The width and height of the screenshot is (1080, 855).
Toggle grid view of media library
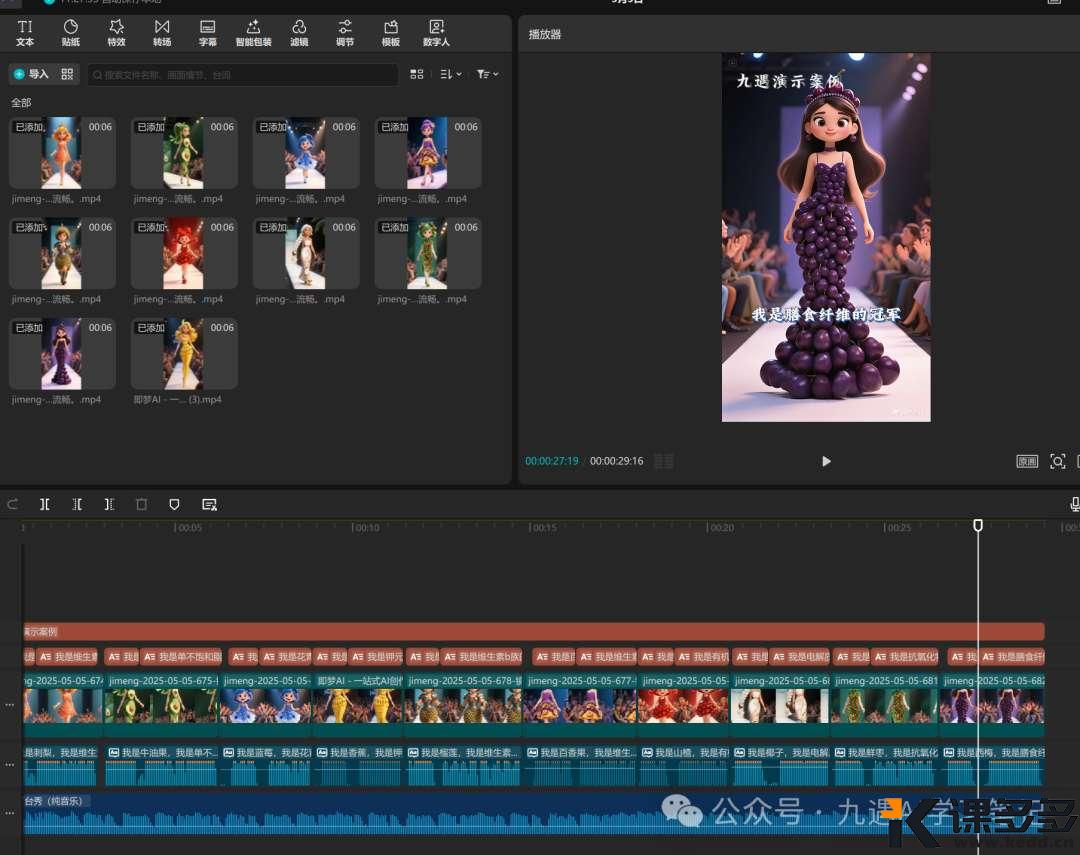pos(417,74)
